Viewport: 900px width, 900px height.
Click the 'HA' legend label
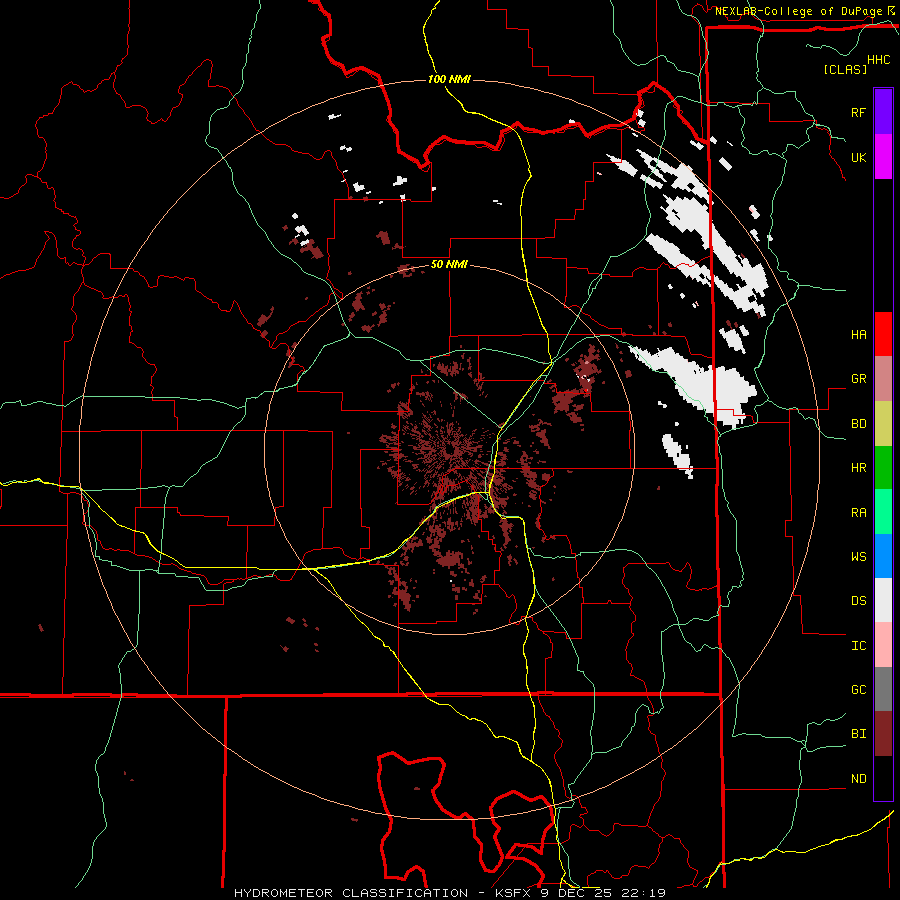click(x=858, y=335)
